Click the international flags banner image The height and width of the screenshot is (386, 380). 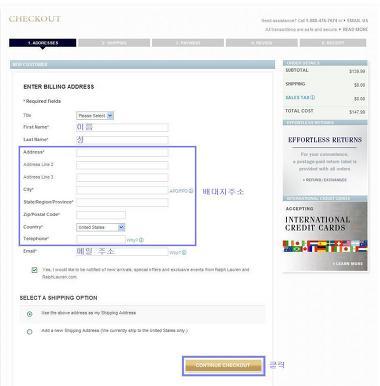point(325,246)
